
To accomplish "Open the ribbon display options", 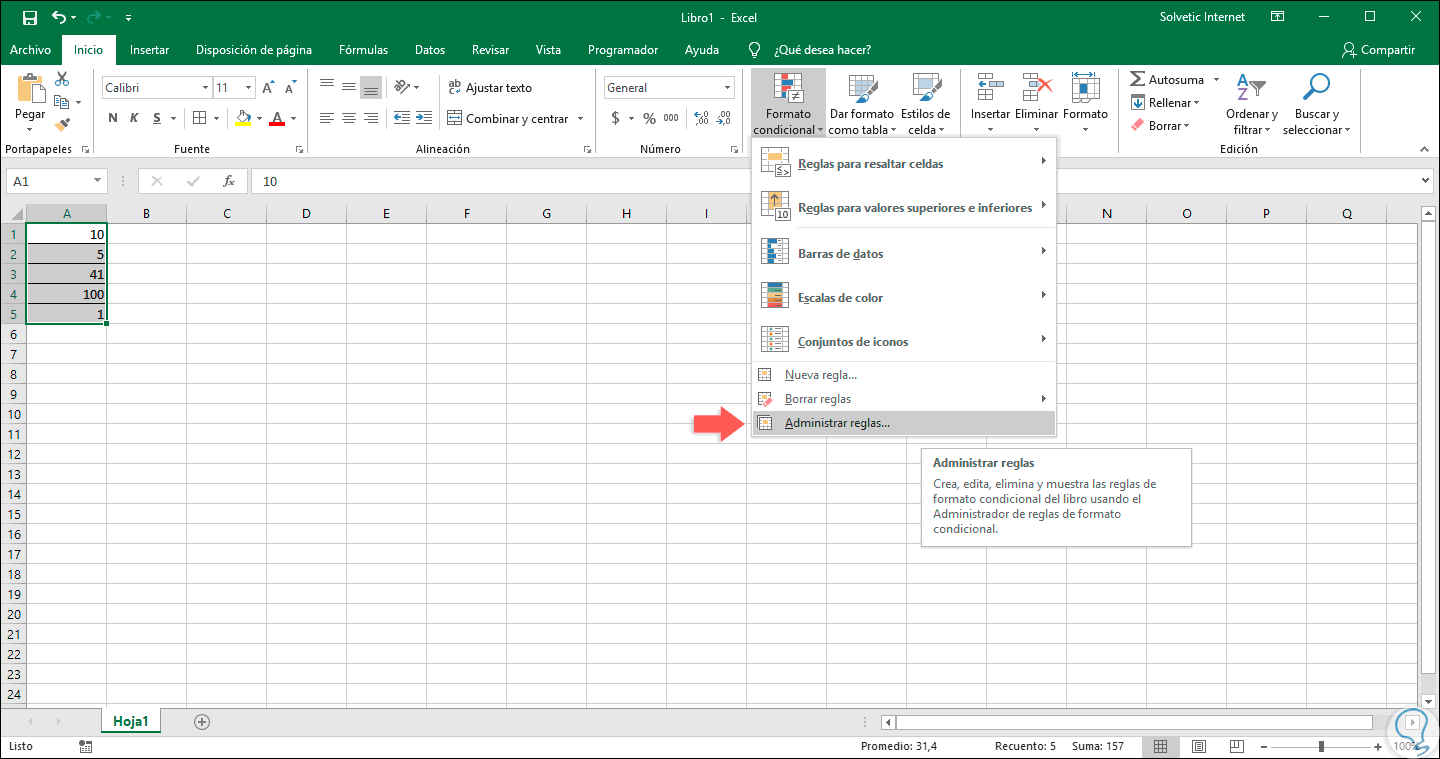I will (x=1277, y=17).
